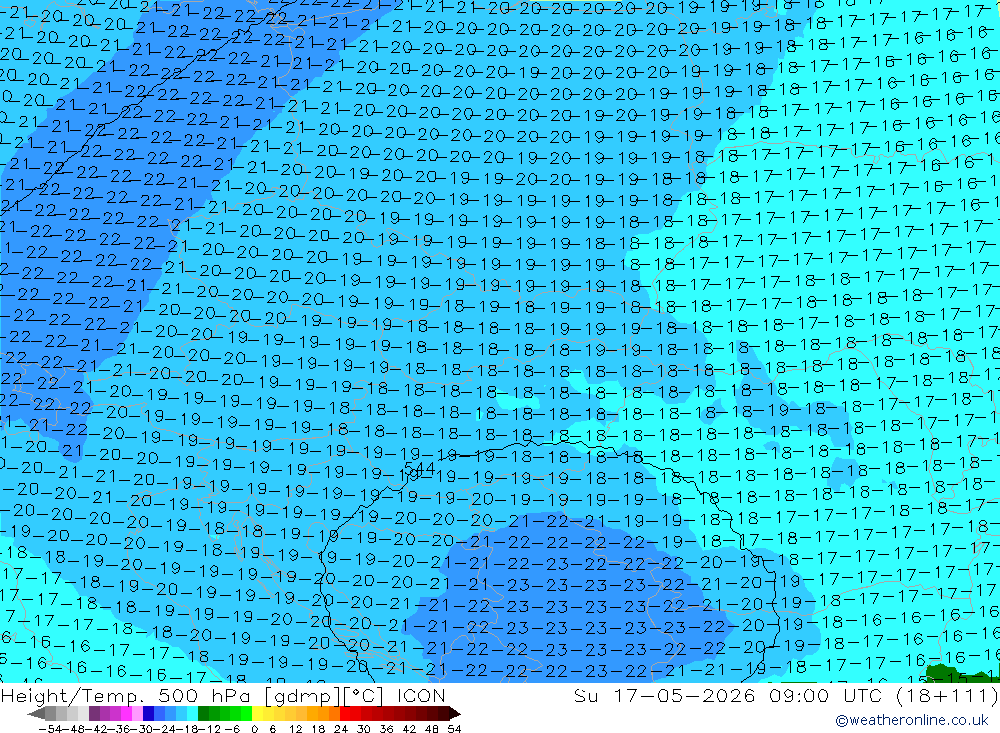
Task: Click the yellow swatch above the 0 label
Action: 258,713
